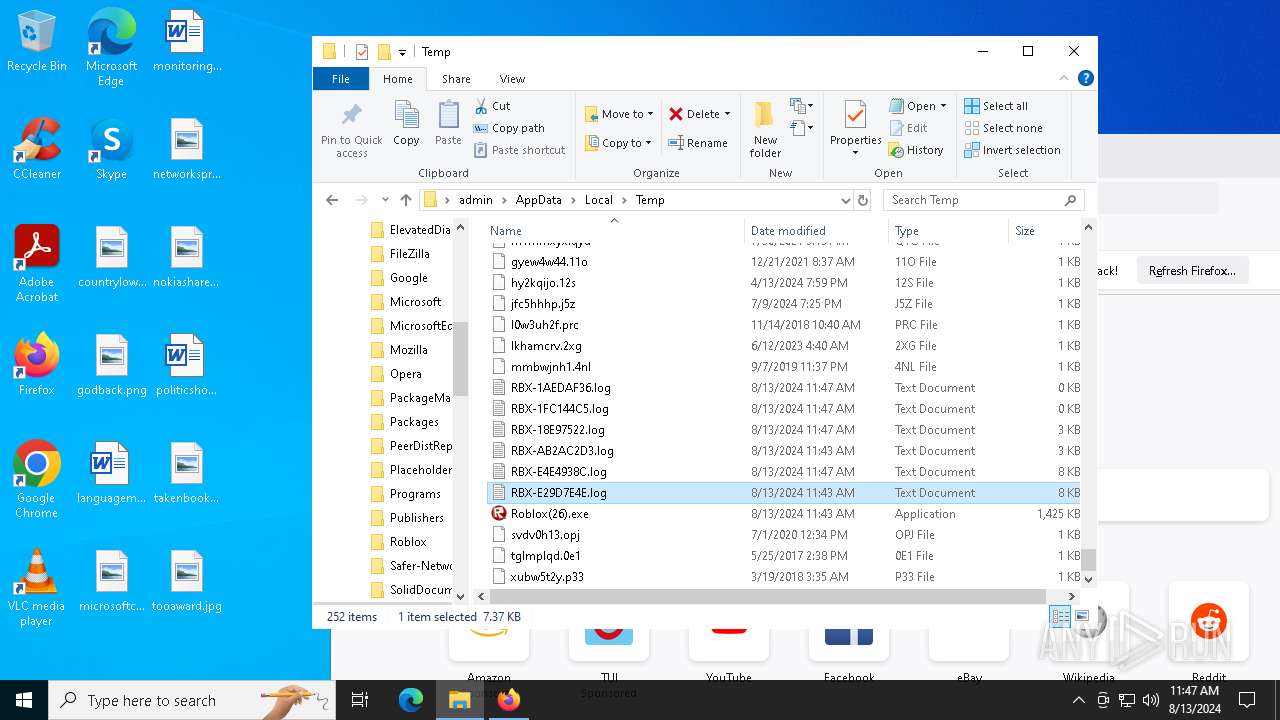Click Edit in Open group

[x=908, y=128]
